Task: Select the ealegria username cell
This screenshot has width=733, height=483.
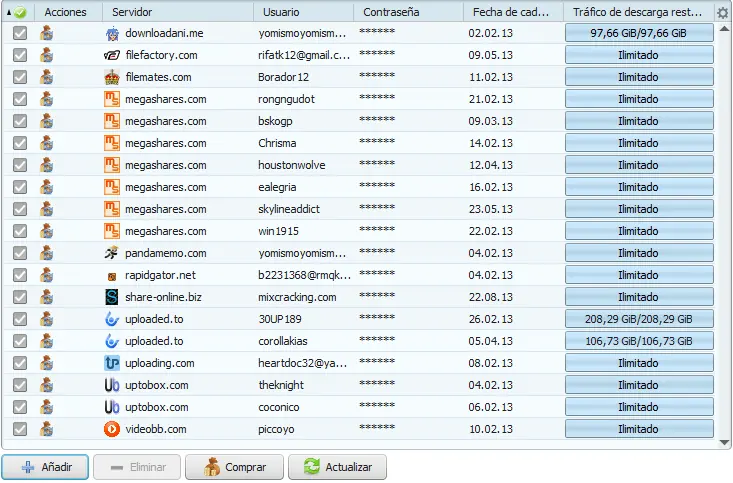Action: point(277,187)
